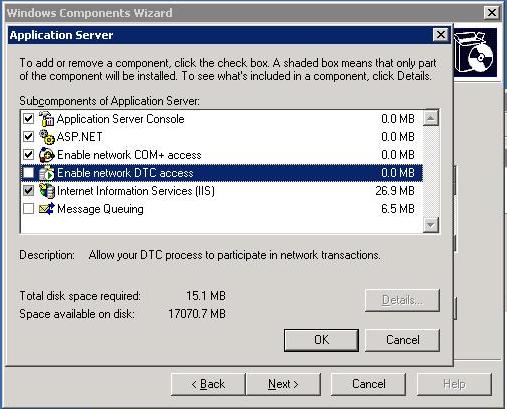Click the subcomponents list scroll down arrow

point(430,225)
